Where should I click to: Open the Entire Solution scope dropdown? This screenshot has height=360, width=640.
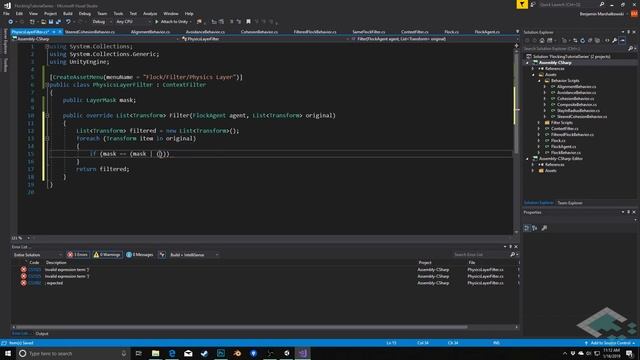click(x=37, y=255)
